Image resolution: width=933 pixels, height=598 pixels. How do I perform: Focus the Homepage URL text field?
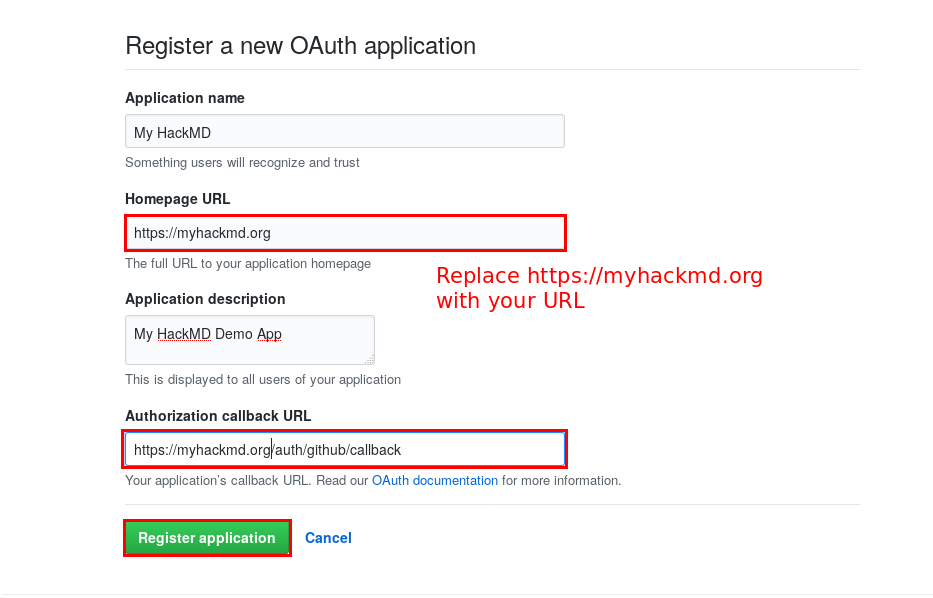[x=344, y=233]
